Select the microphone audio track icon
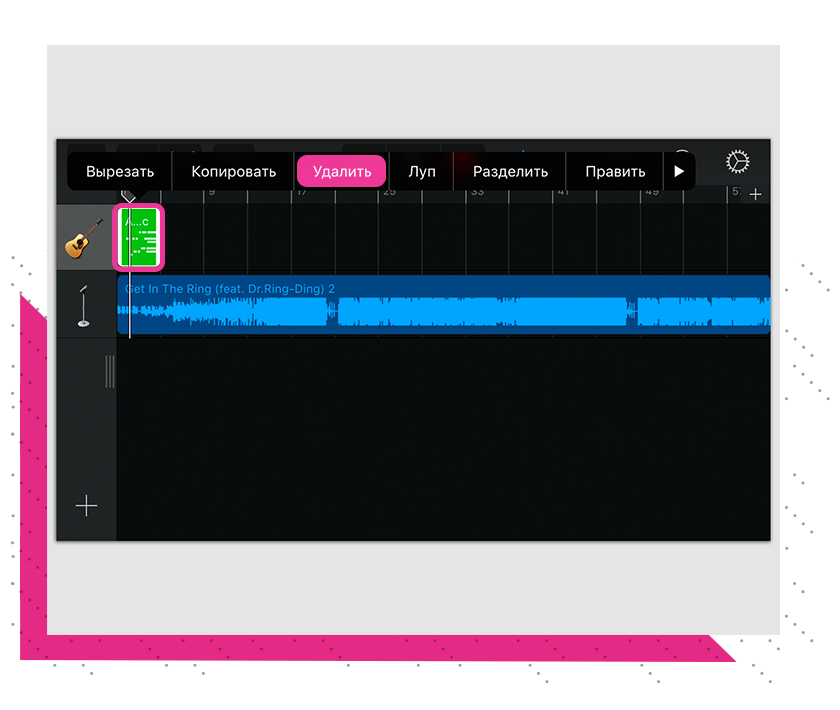The height and width of the screenshot is (710, 840). pyautogui.click(x=85, y=306)
